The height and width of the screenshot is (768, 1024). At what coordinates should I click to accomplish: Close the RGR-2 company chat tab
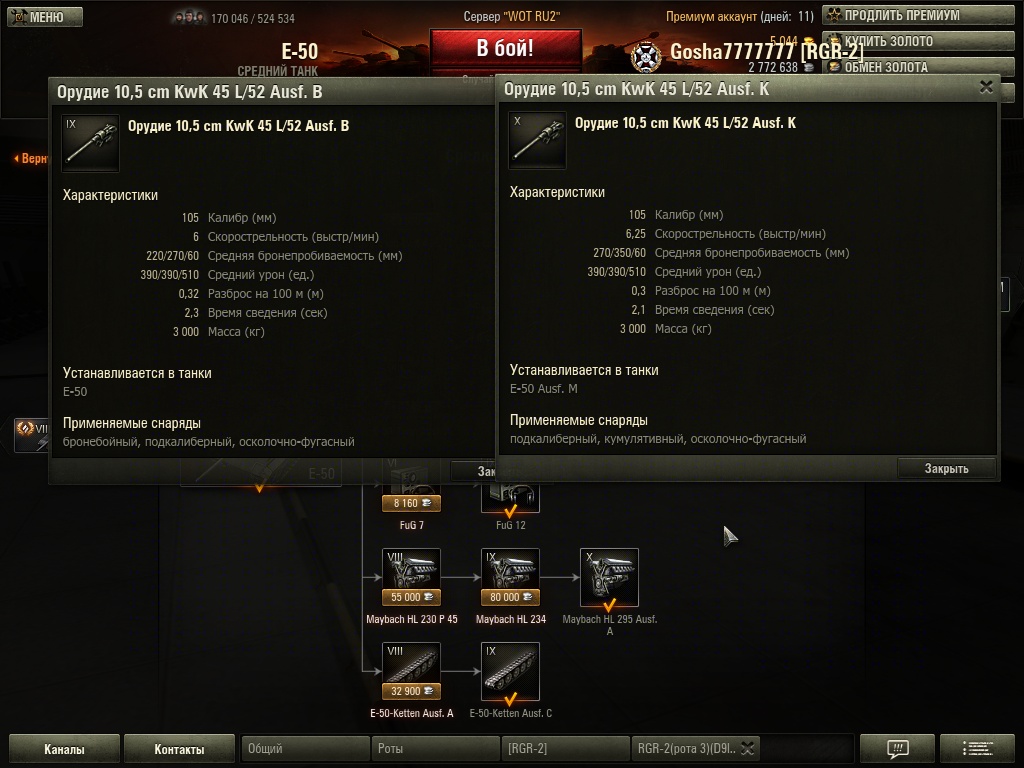pos(748,748)
